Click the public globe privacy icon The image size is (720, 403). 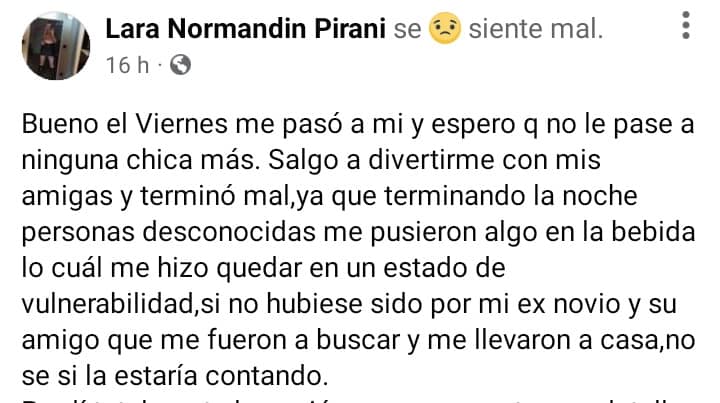coord(180,67)
